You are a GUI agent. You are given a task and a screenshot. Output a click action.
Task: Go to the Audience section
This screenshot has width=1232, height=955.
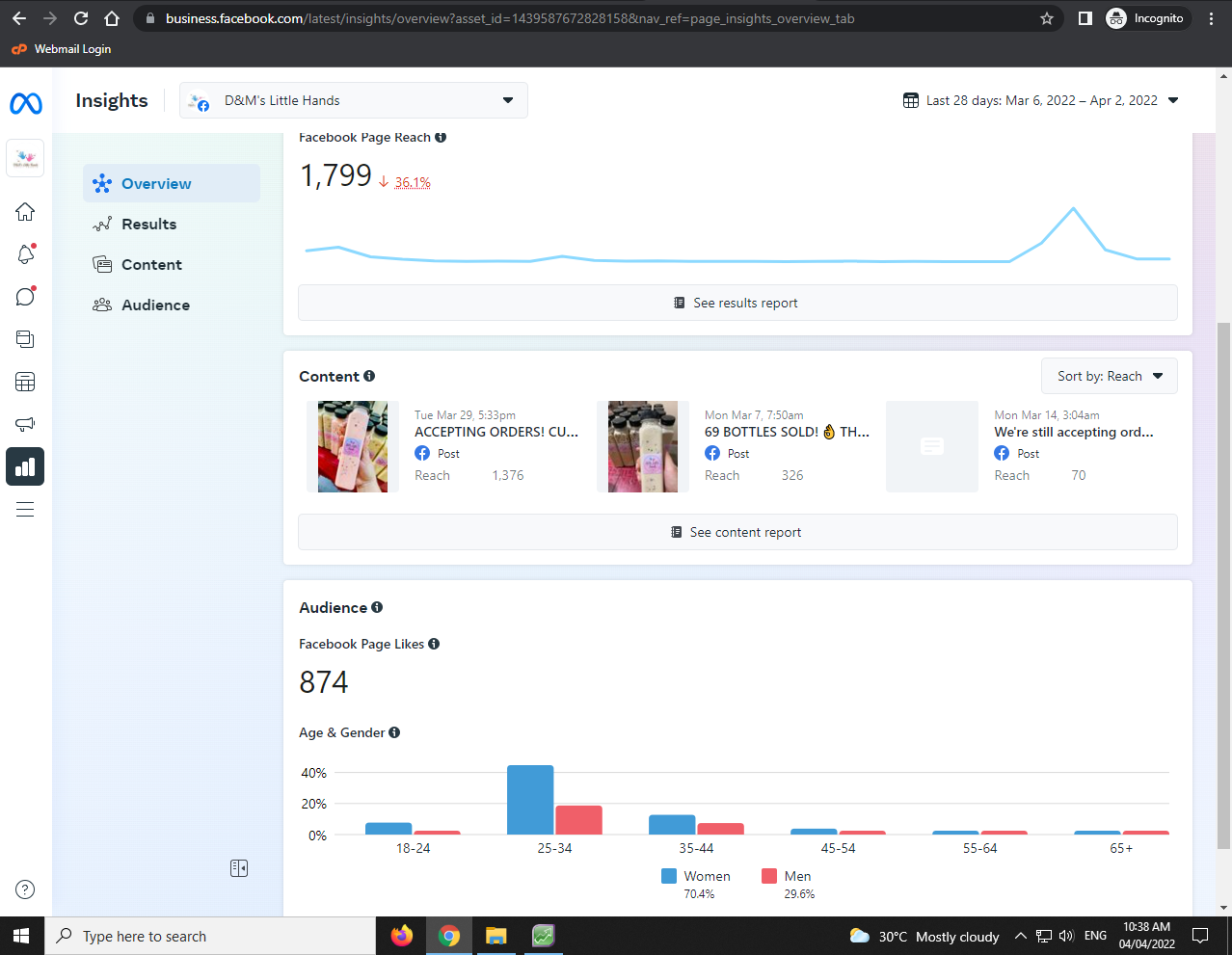pos(155,305)
